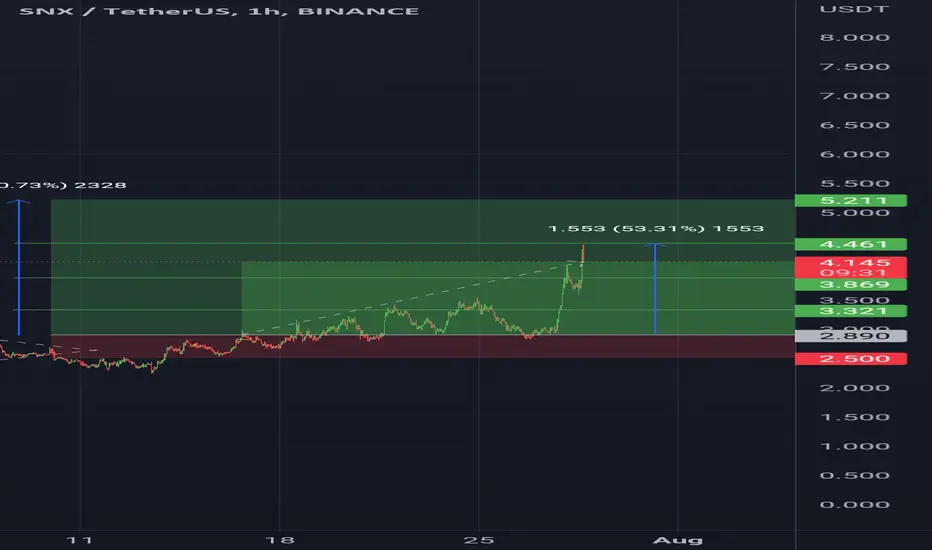
Task: Click the 7.500 price axis tick
Action: pyautogui.click(x=854, y=67)
